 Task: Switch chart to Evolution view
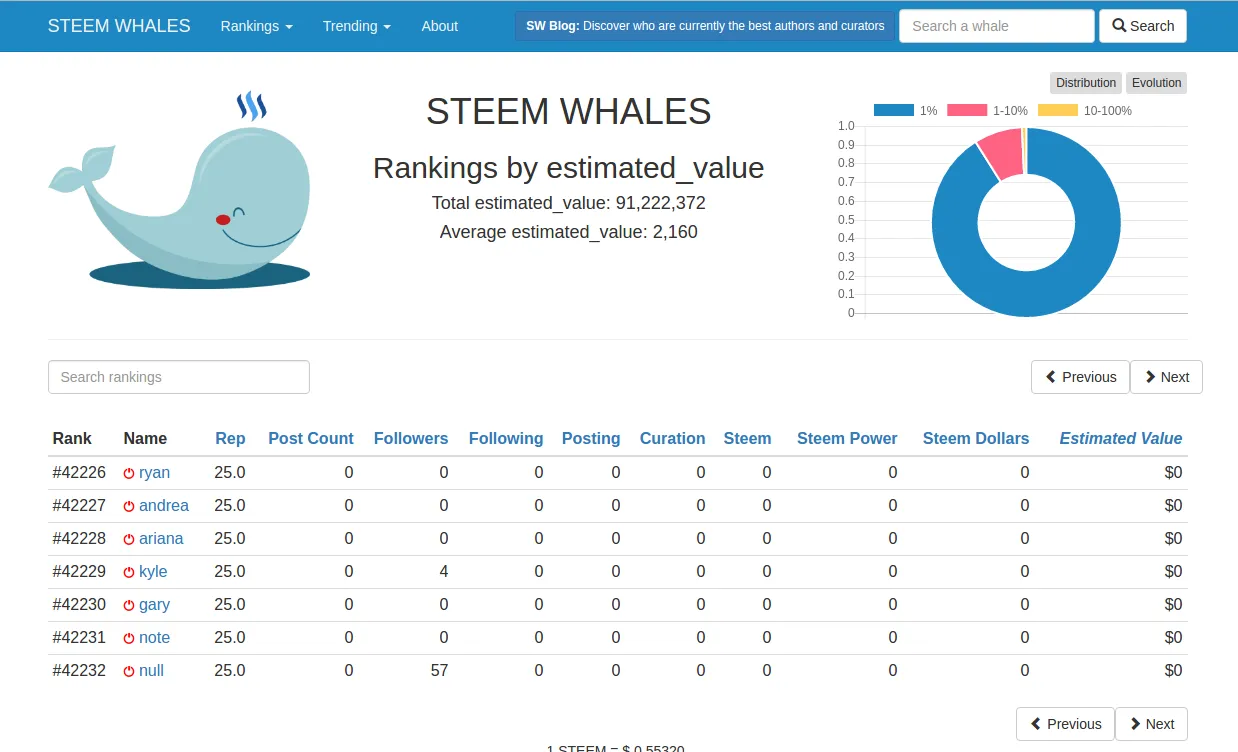1156,83
